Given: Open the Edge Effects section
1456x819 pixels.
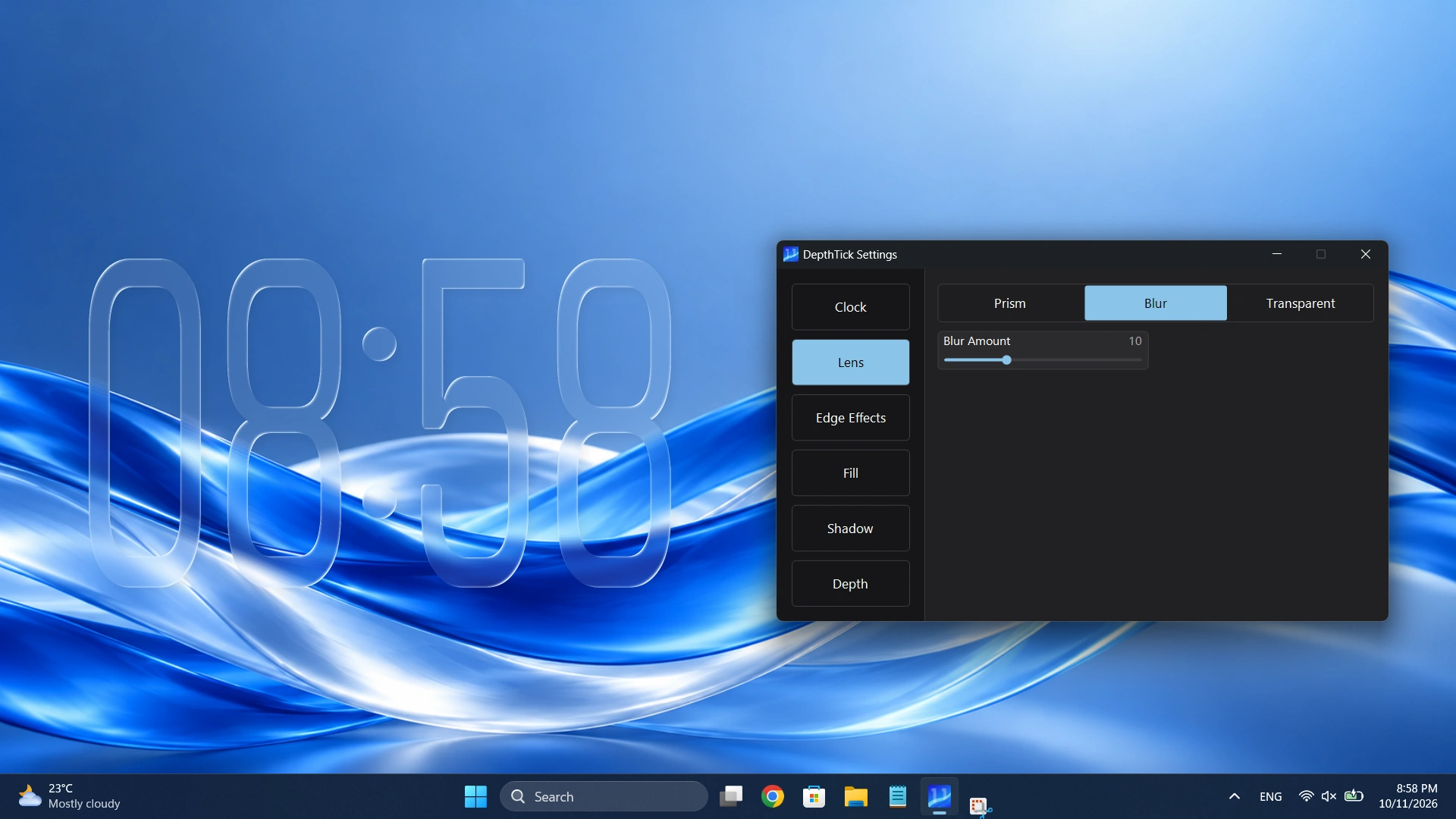Looking at the screenshot, I should 850,418.
